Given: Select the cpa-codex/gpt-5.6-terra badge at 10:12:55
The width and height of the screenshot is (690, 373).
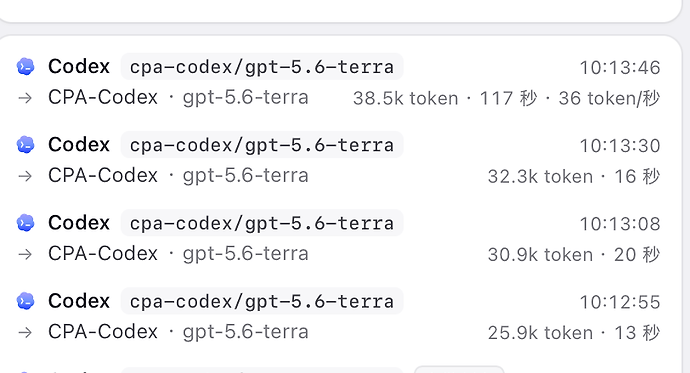Looking at the screenshot, I should (x=262, y=301).
